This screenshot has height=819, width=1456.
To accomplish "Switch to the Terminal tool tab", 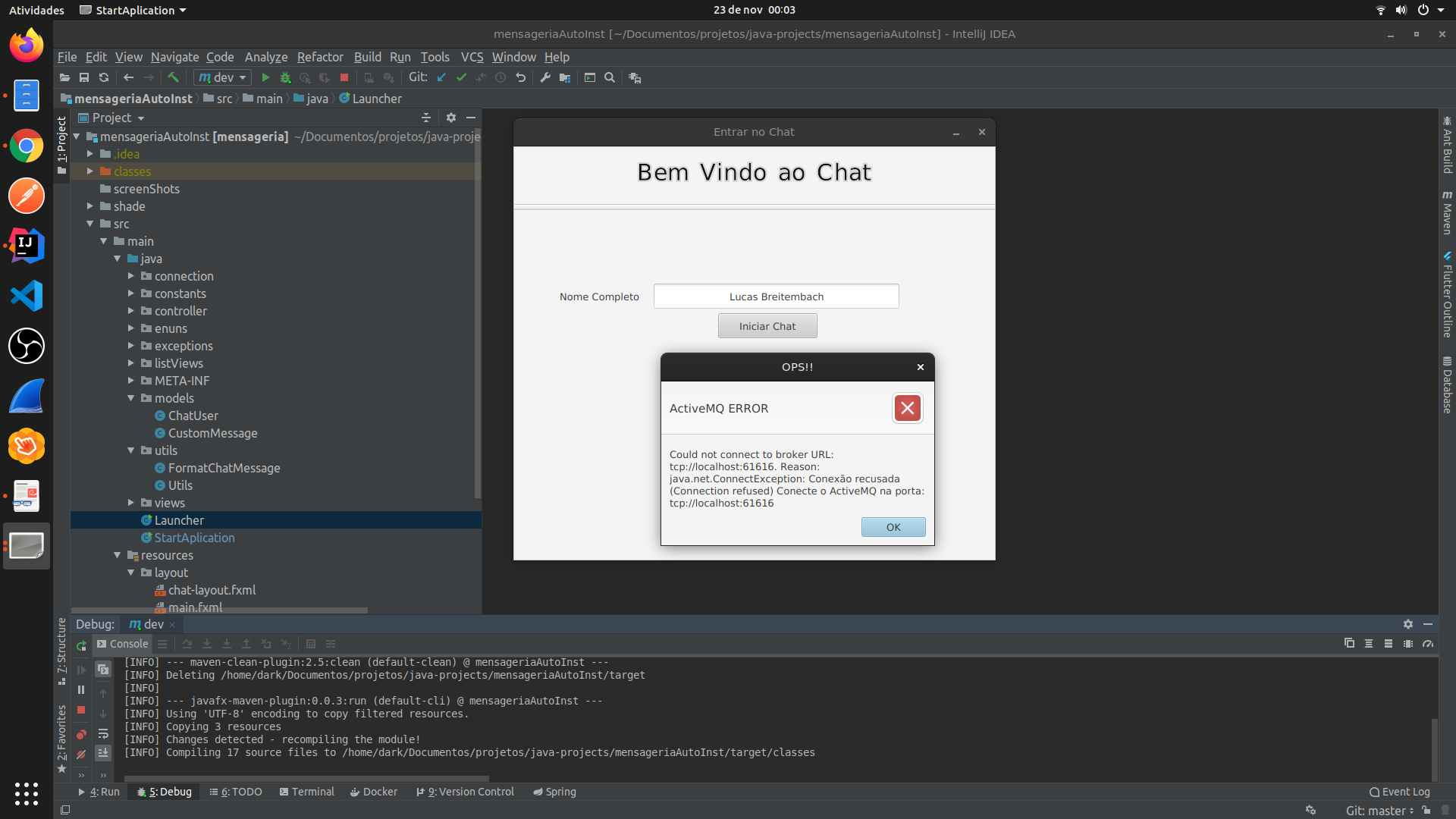I will (x=306, y=792).
